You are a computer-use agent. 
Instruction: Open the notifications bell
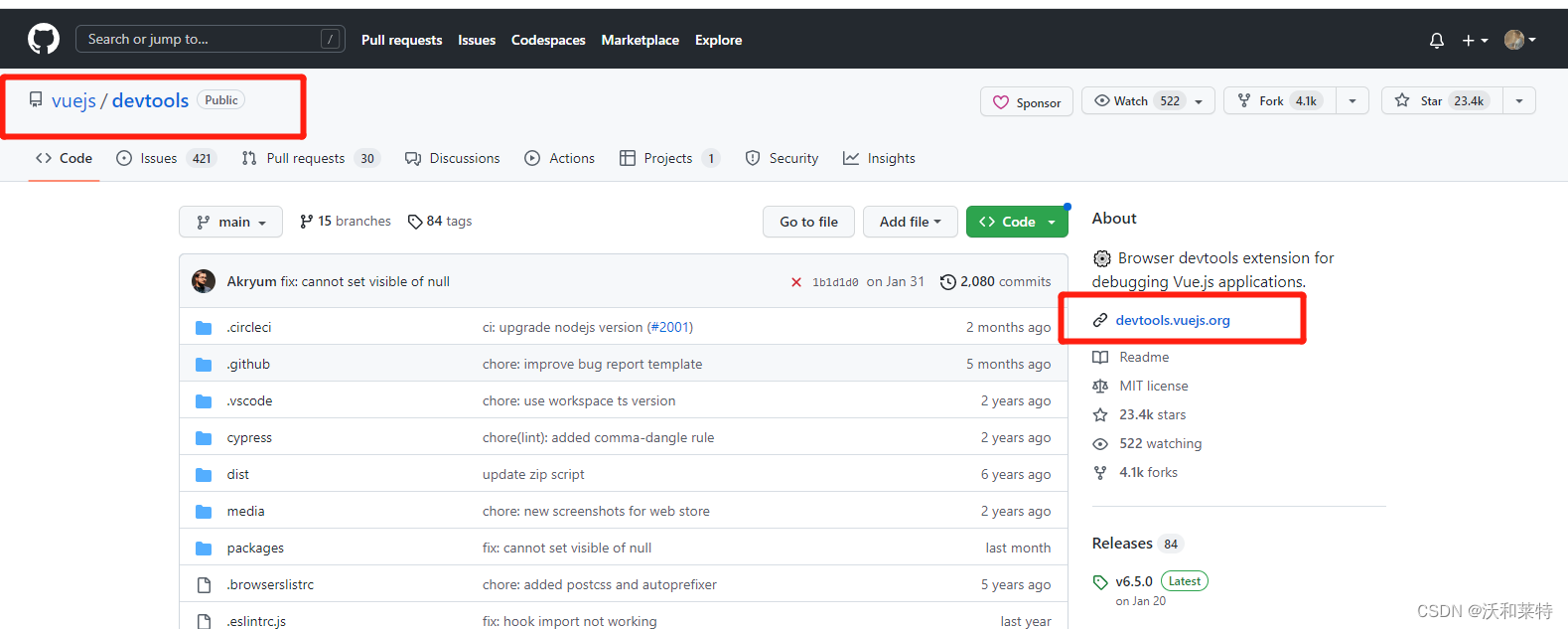click(x=1436, y=41)
